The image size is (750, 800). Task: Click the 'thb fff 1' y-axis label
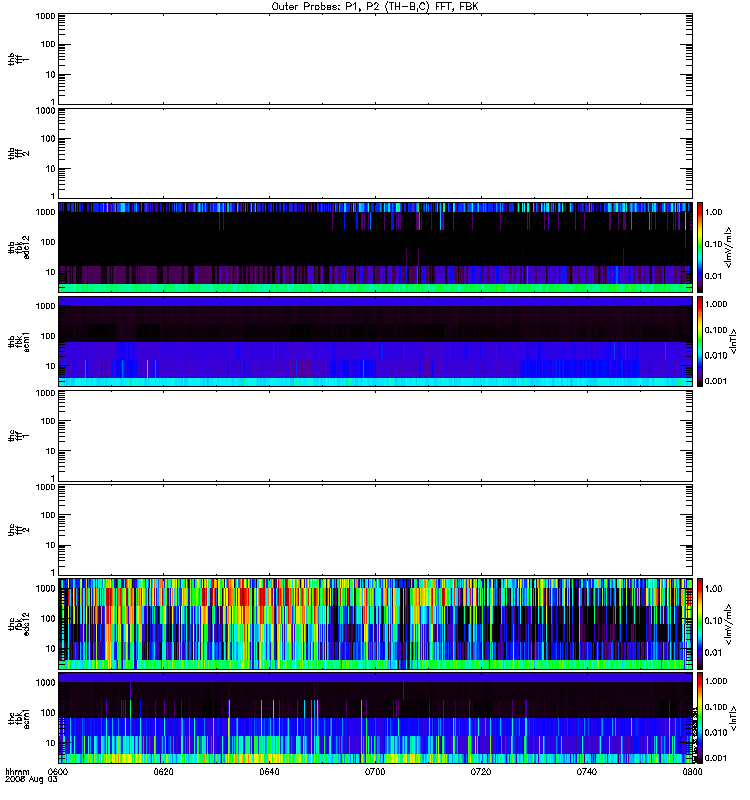click(19, 59)
